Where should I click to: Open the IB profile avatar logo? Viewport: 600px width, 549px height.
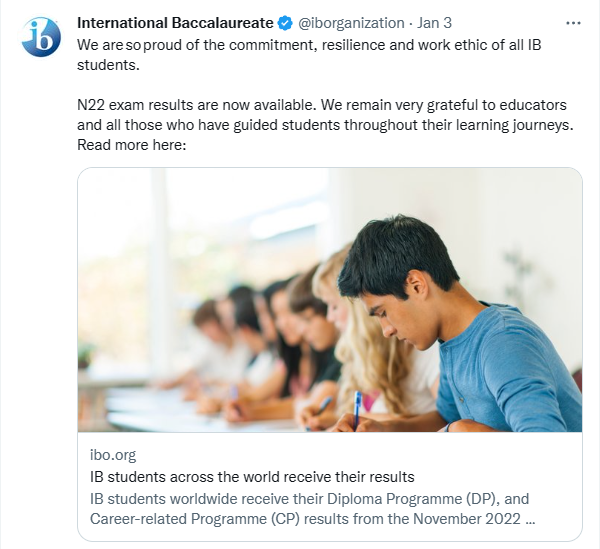click(x=41, y=37)
